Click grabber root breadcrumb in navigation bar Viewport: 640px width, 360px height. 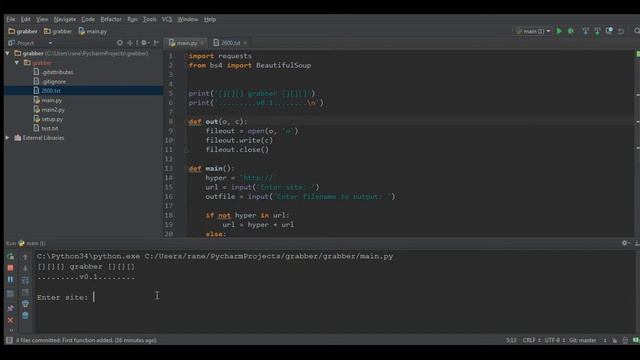click(x=23, y=31)
